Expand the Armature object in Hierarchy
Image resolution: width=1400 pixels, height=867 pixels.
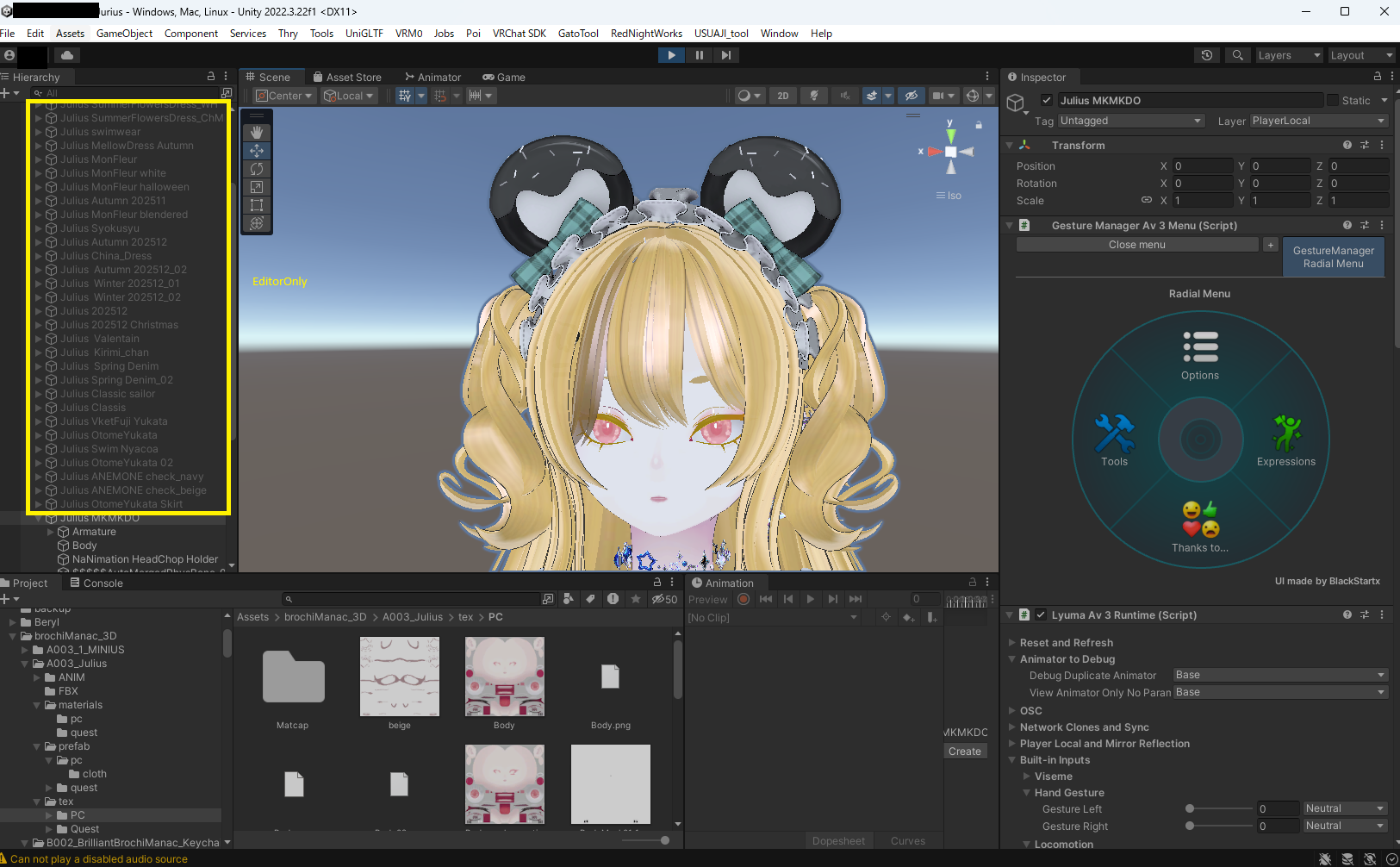tap(50, 532)
